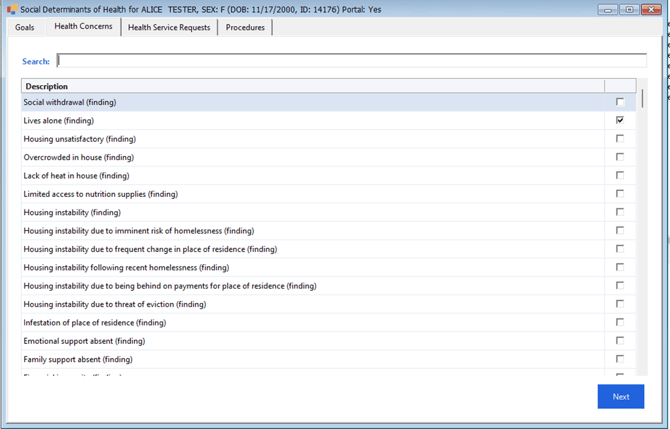Image resolution: width=670 pixels, height=429 pixels.
Task: Check the Lack of heat in house box
Action: tap(620, 175)
